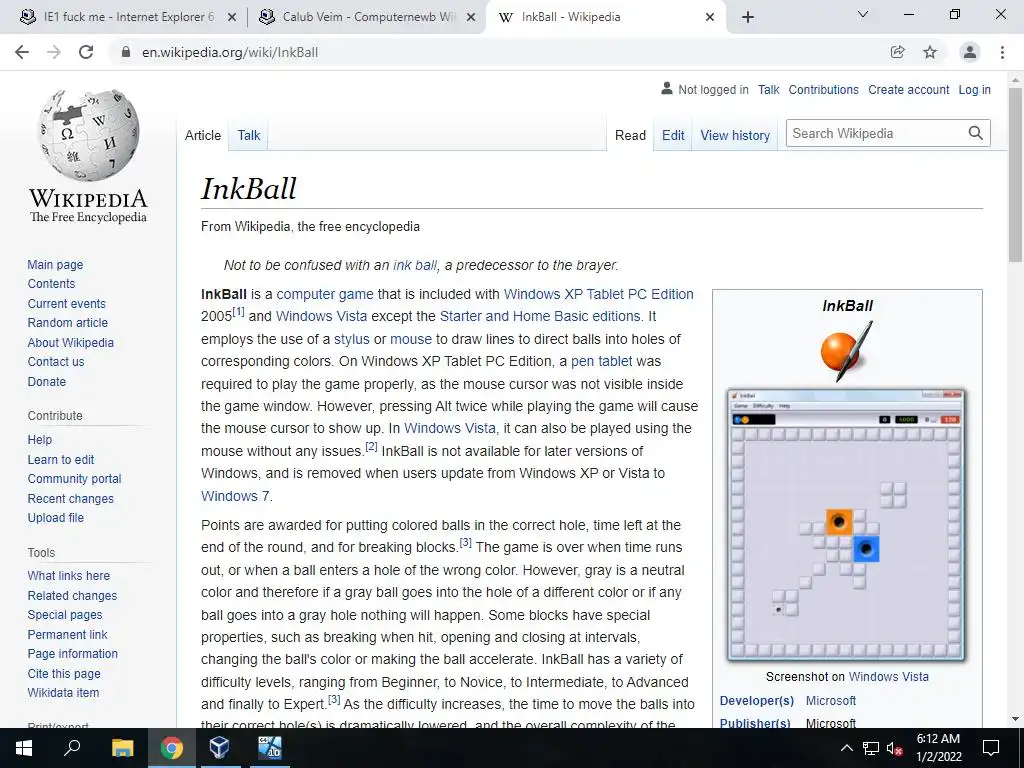
Task: Open File Explorer from the taskbar
Action: coord(122,748)
